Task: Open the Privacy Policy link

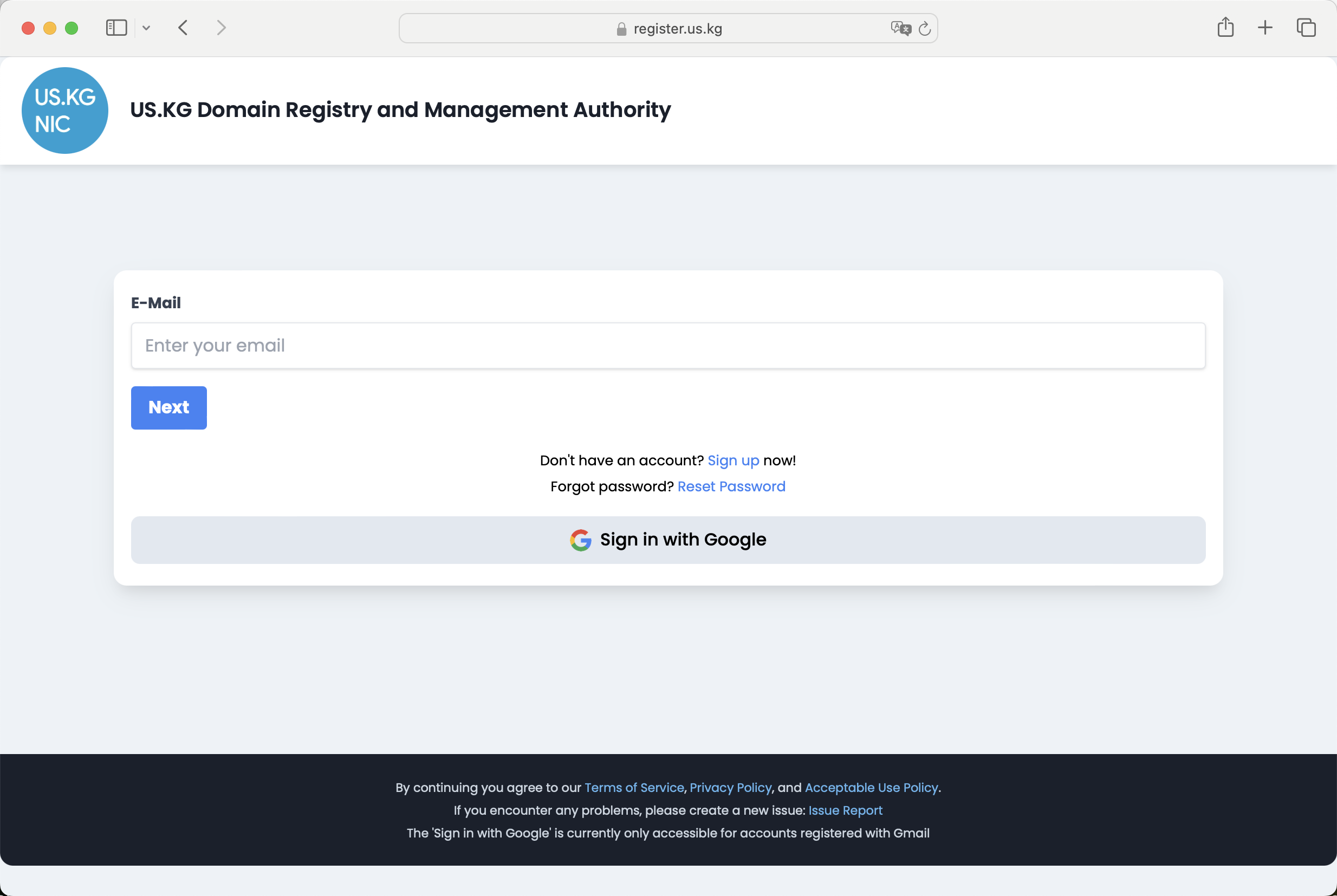Action: (x=730, y=788)
